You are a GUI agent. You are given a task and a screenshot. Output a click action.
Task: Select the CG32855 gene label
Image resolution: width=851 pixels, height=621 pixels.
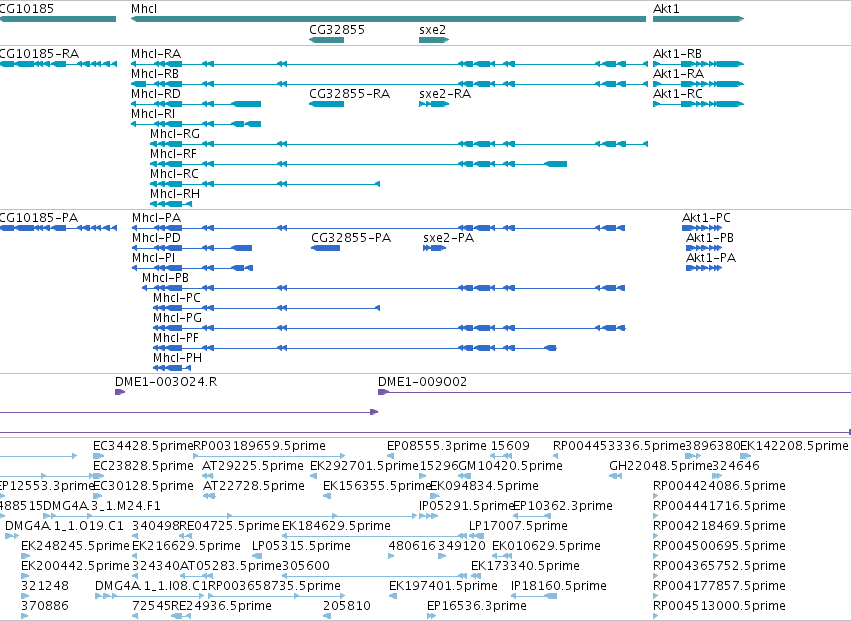[x=336, y=29]
